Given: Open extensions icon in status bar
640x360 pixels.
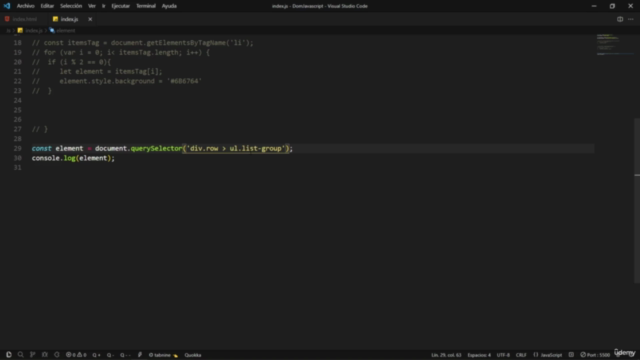Looking at the screenshot, I should (57, 355).
